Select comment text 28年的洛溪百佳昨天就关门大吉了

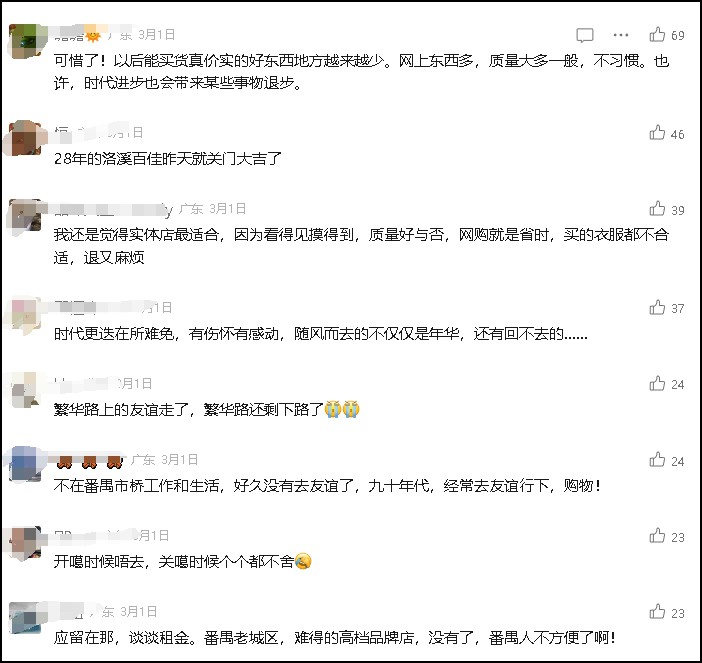pos(168,158)
